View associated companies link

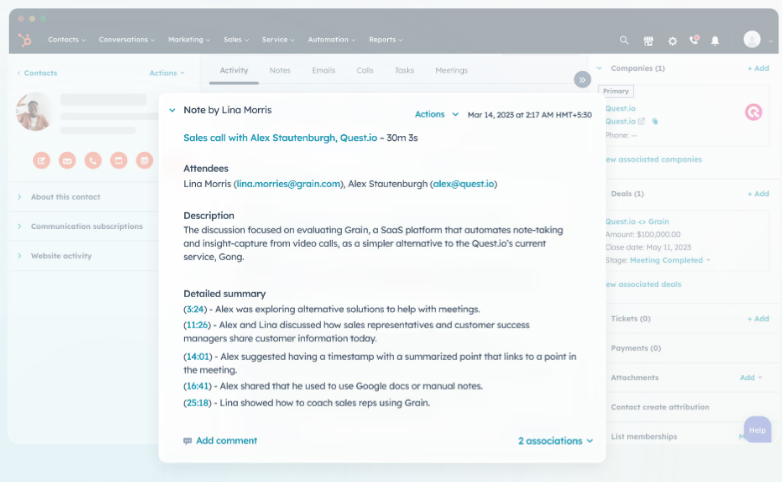tap(653, 160)
